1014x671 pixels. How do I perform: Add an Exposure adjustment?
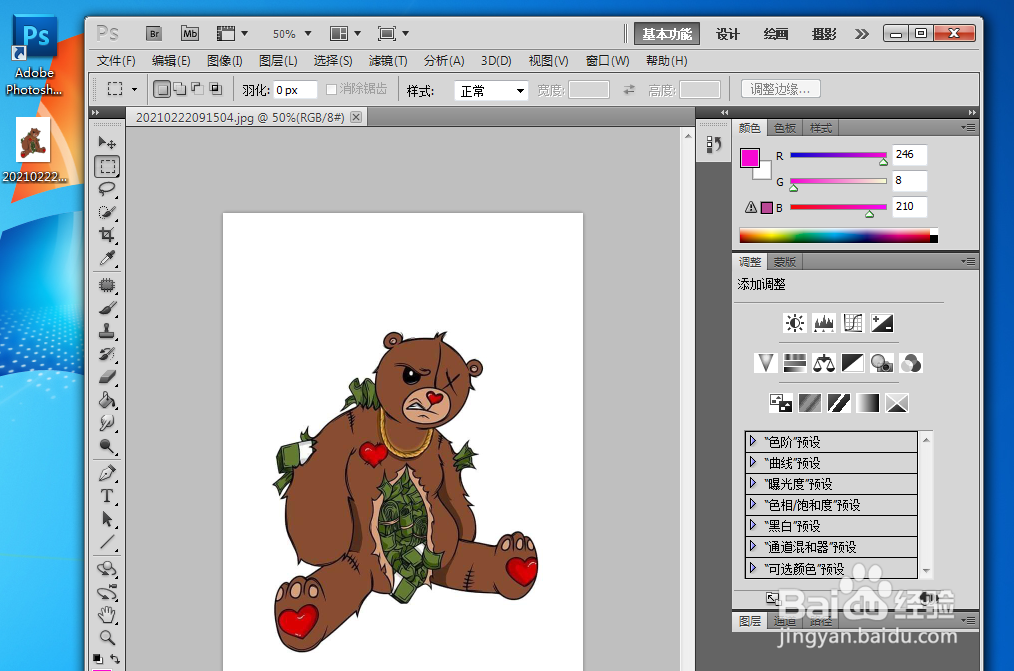coord(882,323)
